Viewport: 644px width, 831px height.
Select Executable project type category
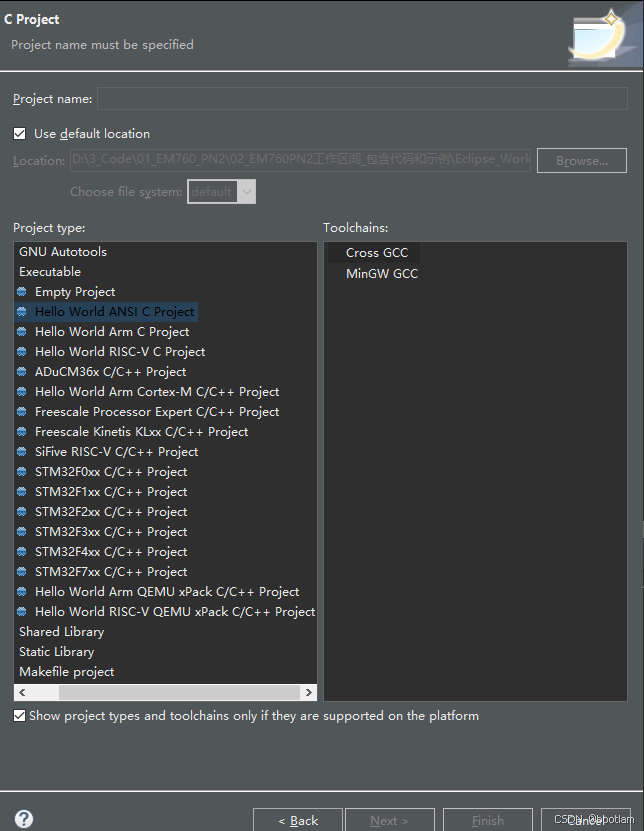50,272
